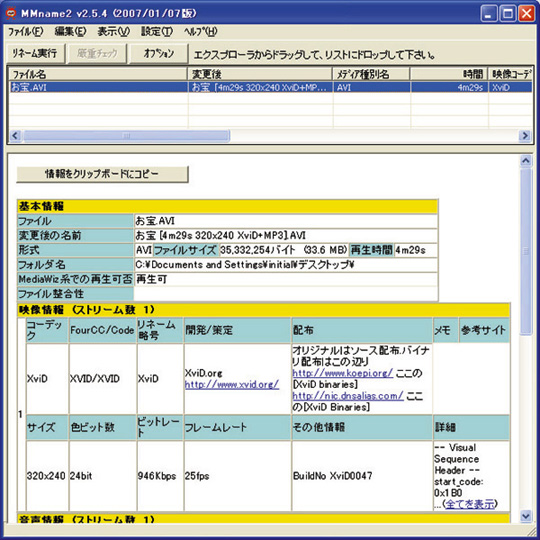Click the リネーム実行 button

tap(35, 53)
